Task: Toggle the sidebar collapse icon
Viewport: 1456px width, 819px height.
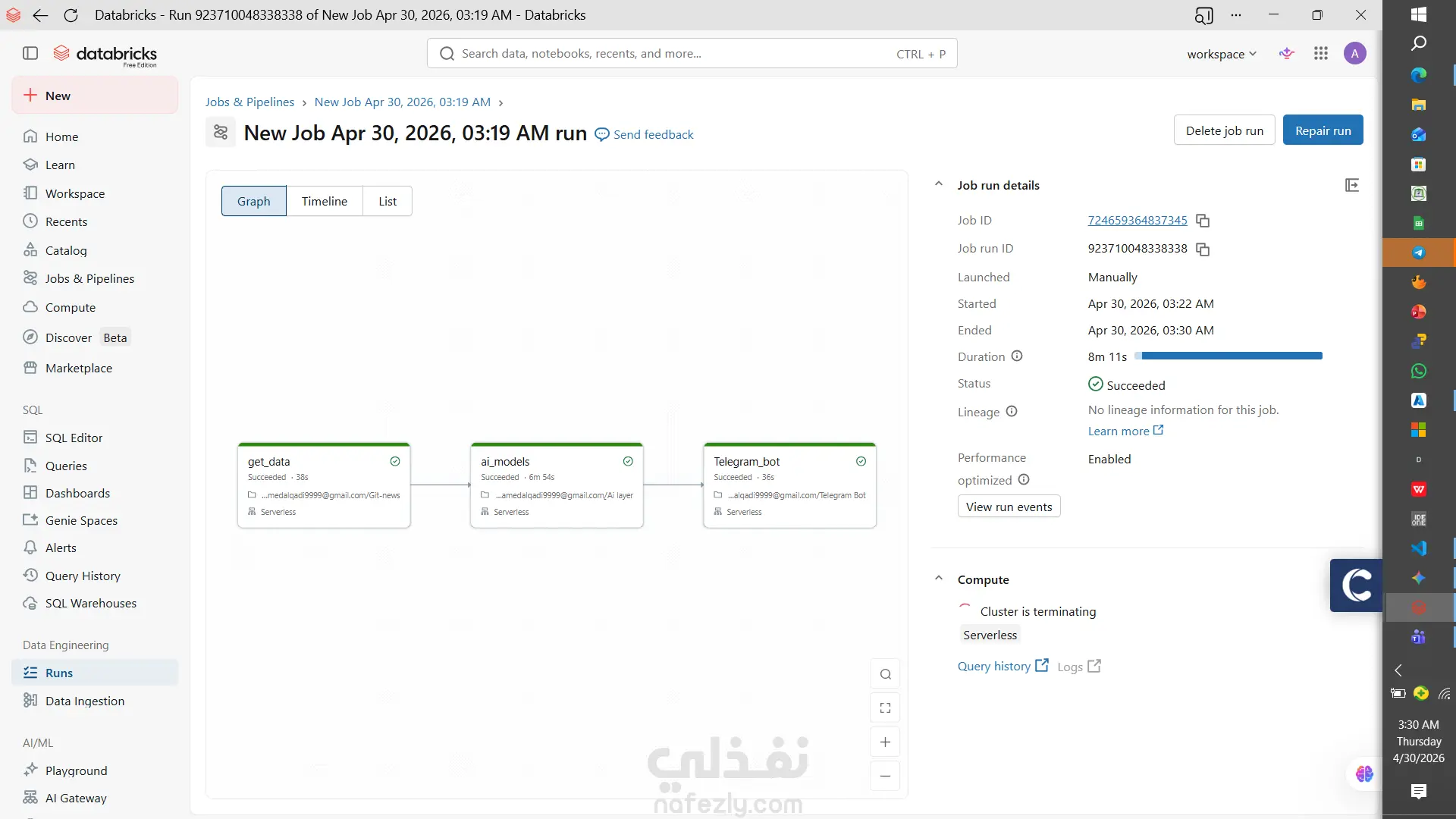Action: [x=30, y=53]
